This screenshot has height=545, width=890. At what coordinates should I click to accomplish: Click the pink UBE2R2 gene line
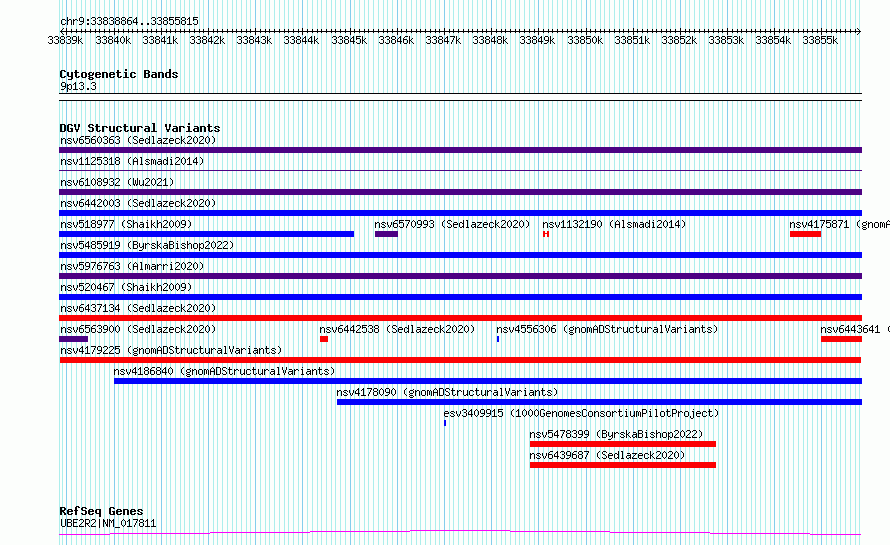click(x=460, y=532)
